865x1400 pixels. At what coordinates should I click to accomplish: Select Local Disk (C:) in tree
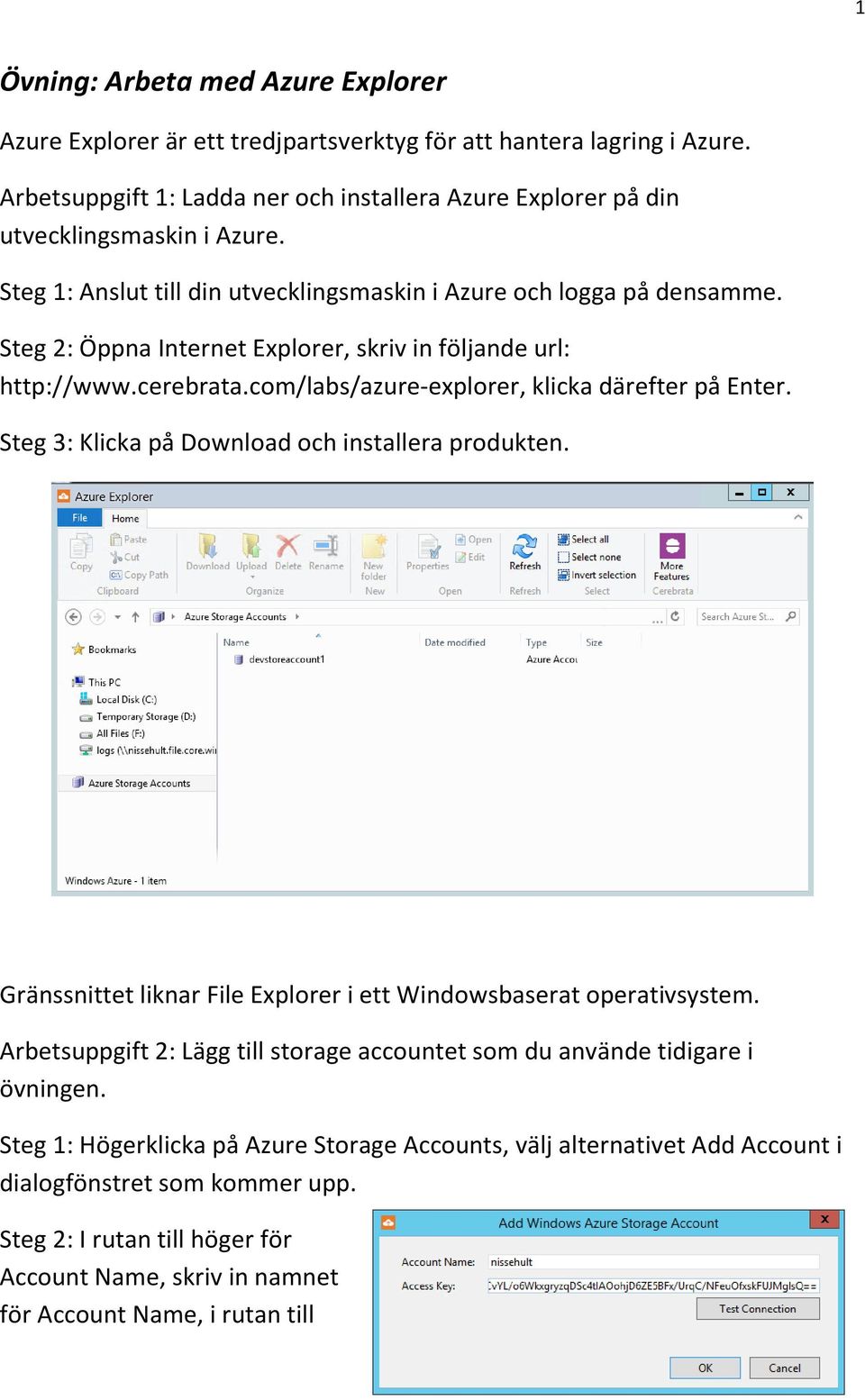(x=118, y=699)
